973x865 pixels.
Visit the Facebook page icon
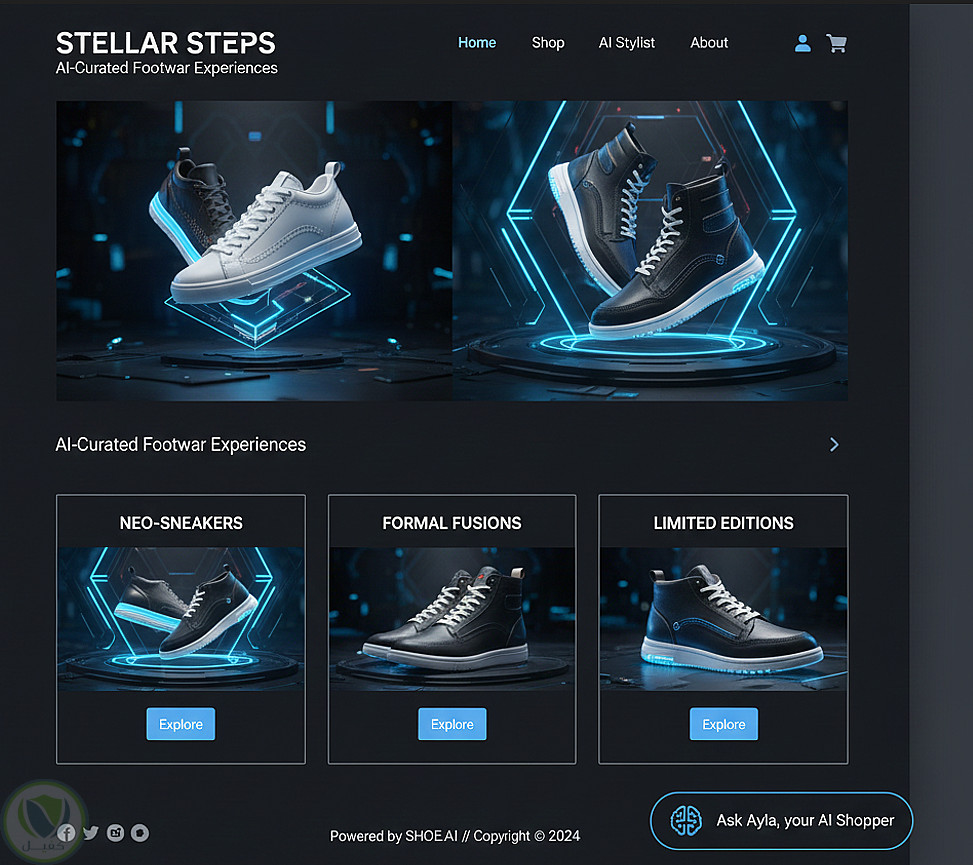coord(66,833)
